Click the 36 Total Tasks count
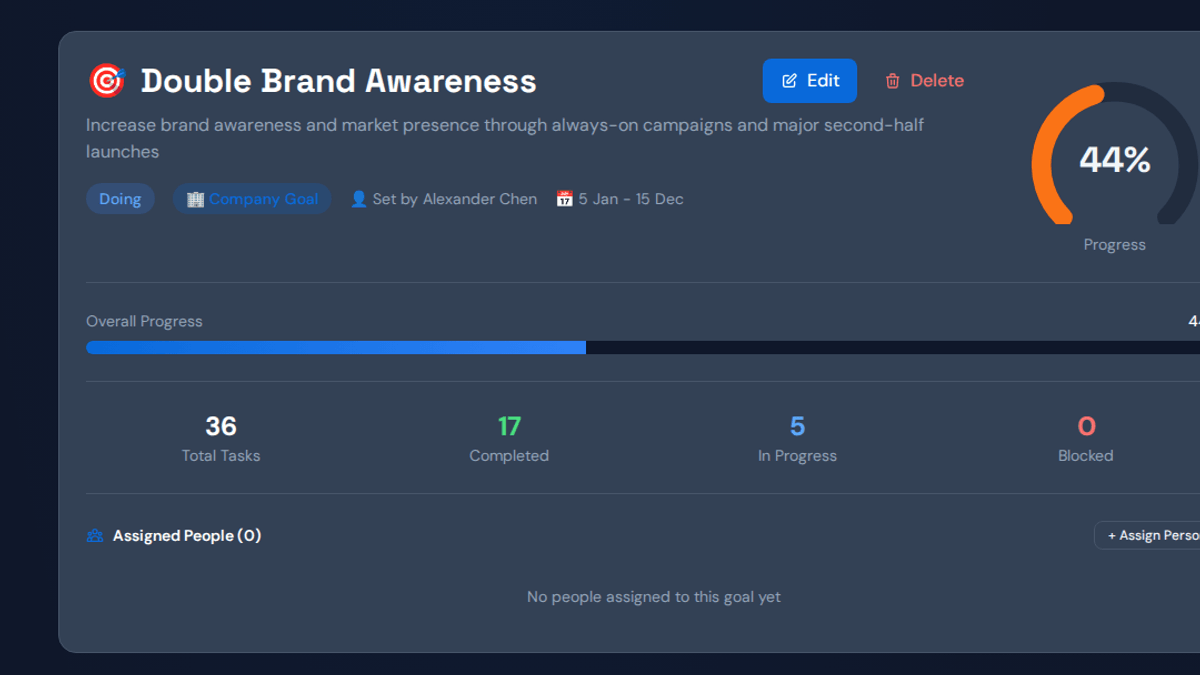1200x675 pixels. pyautogui.click(x=221, y=426)
